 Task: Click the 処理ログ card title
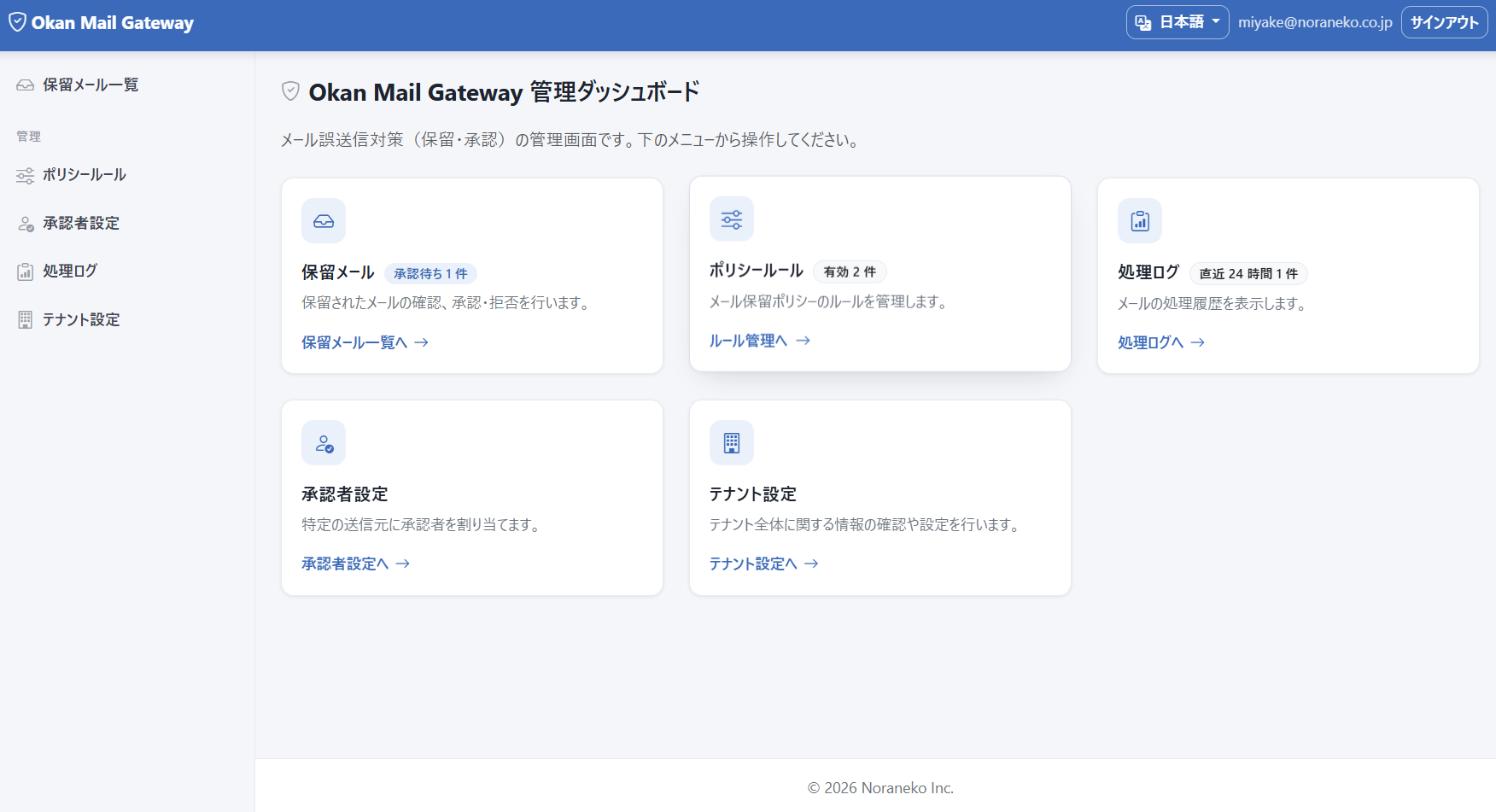pyautogui.click(x=1148, y=272)
